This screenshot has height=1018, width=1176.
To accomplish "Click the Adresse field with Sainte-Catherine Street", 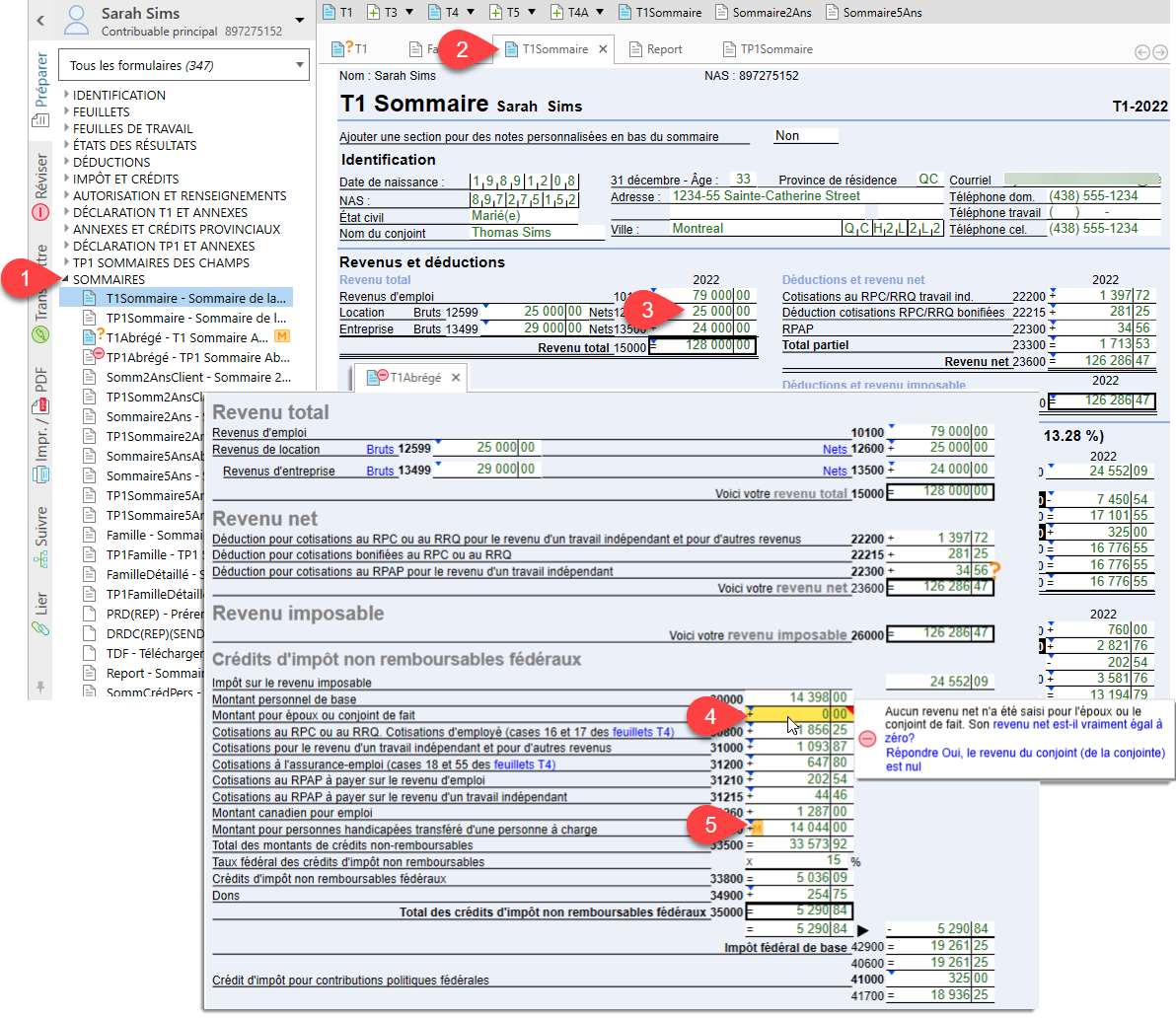I will pos(806,196).
